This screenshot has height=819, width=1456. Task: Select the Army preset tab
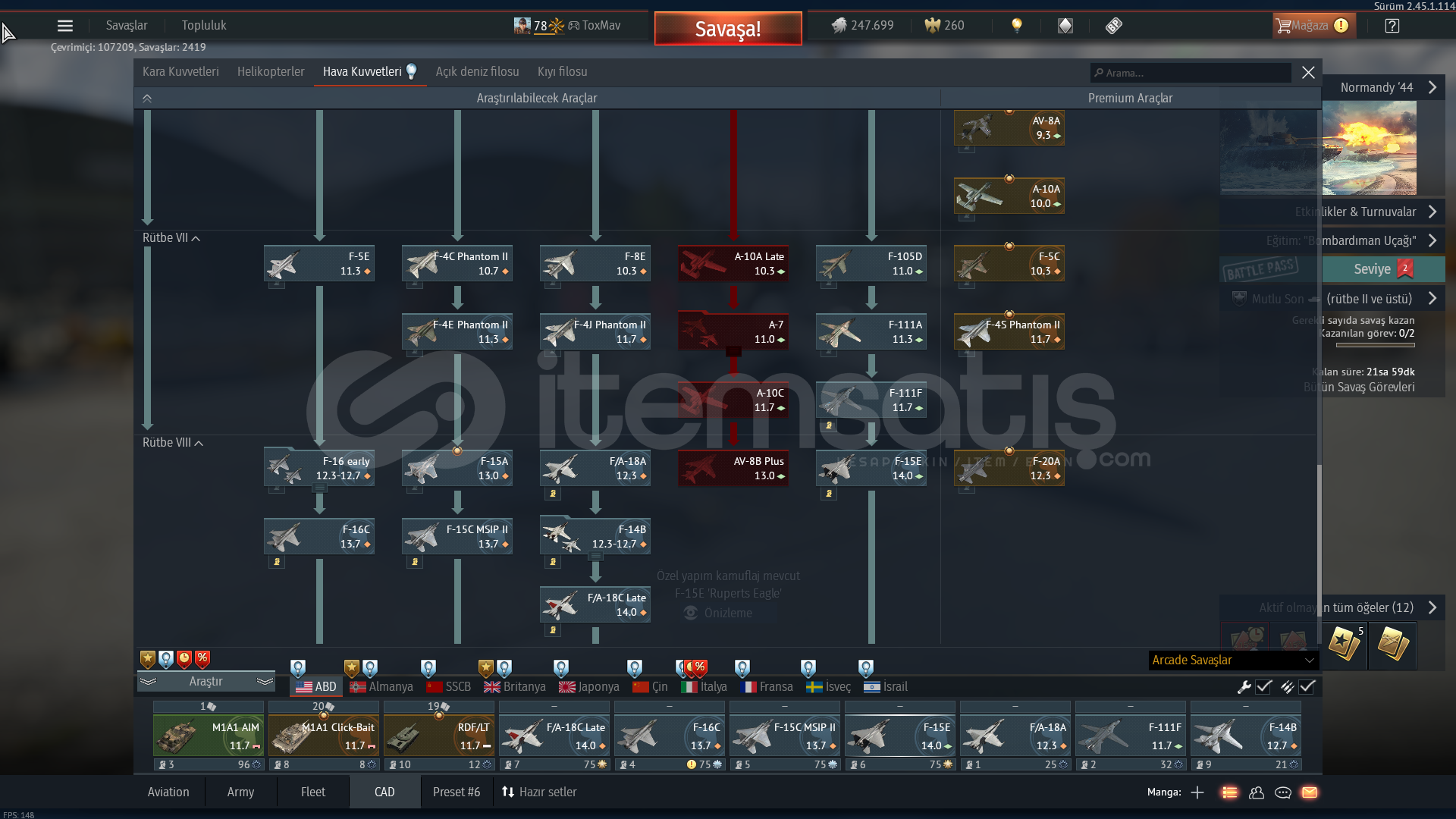[x=240, y=792]
